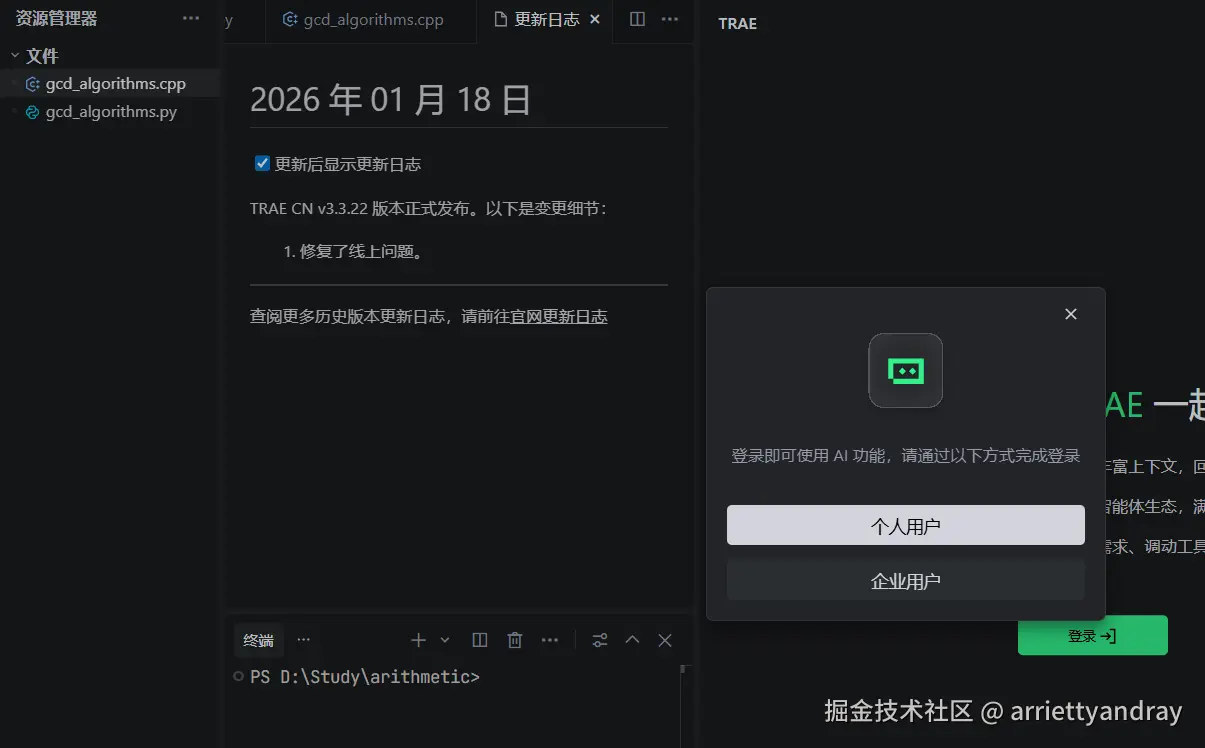Image resolution: width=1205 pixels, height=748 pixels.
Task: Click list item 修复了线上问题
Action: 362,252
